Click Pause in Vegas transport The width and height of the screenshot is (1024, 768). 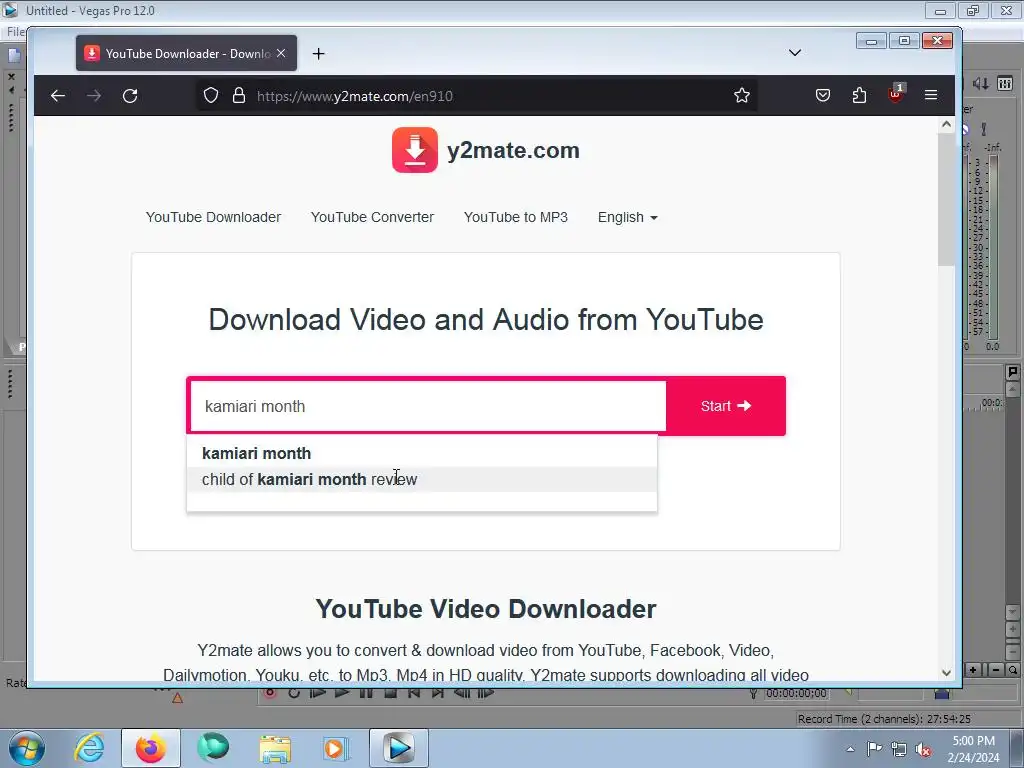point(366,693)
